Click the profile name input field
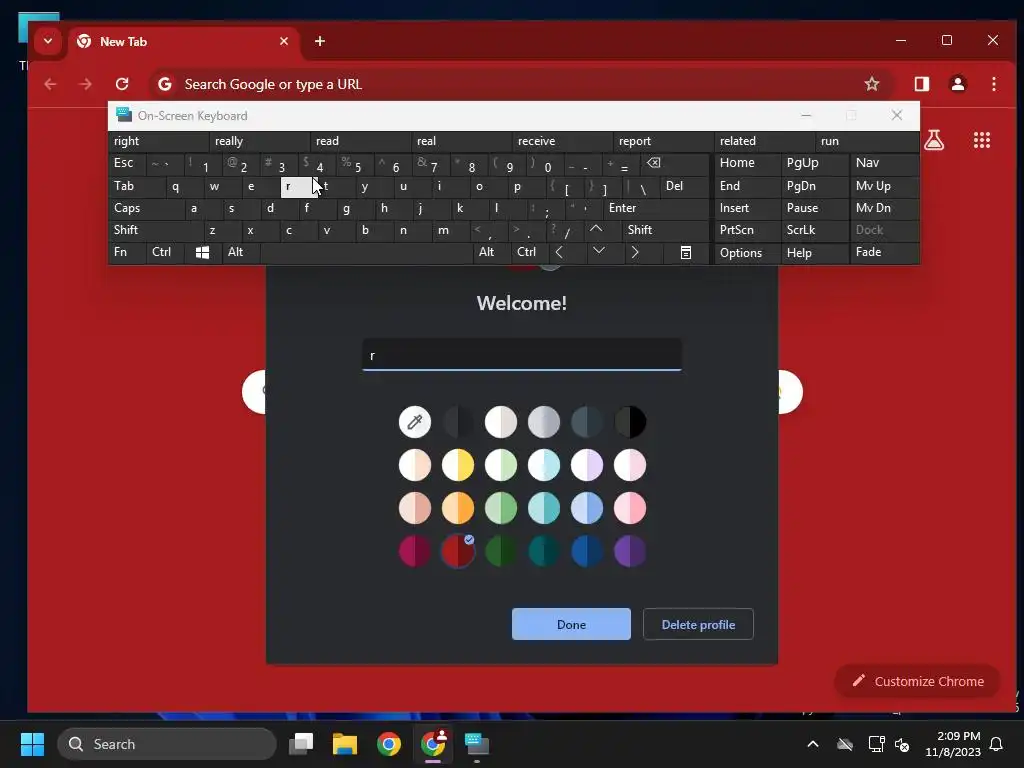This screenshot has height=768, width=1024. tap(522, 355)
